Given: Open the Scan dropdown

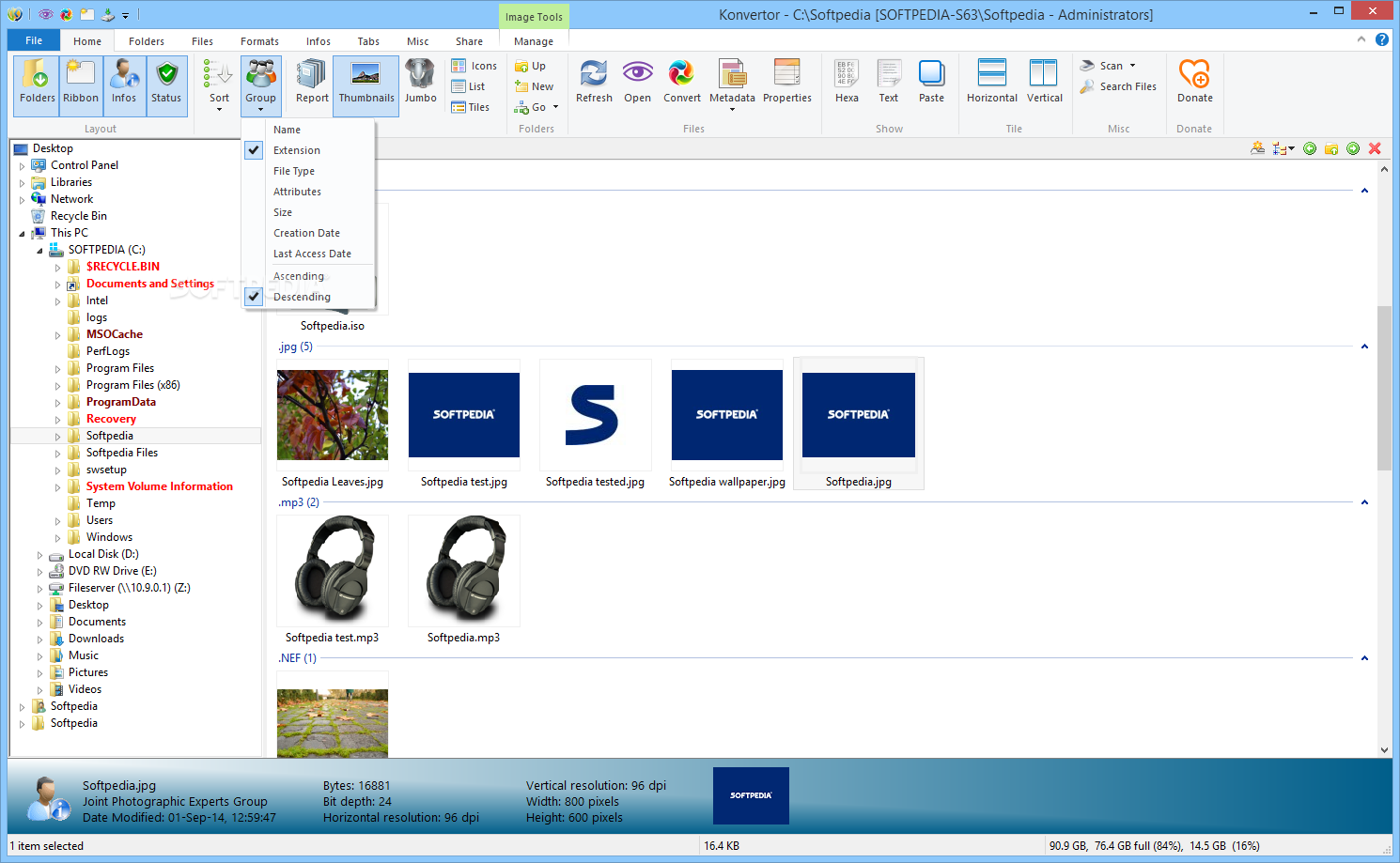Looking at the screenshot, I should (1108, 66).
